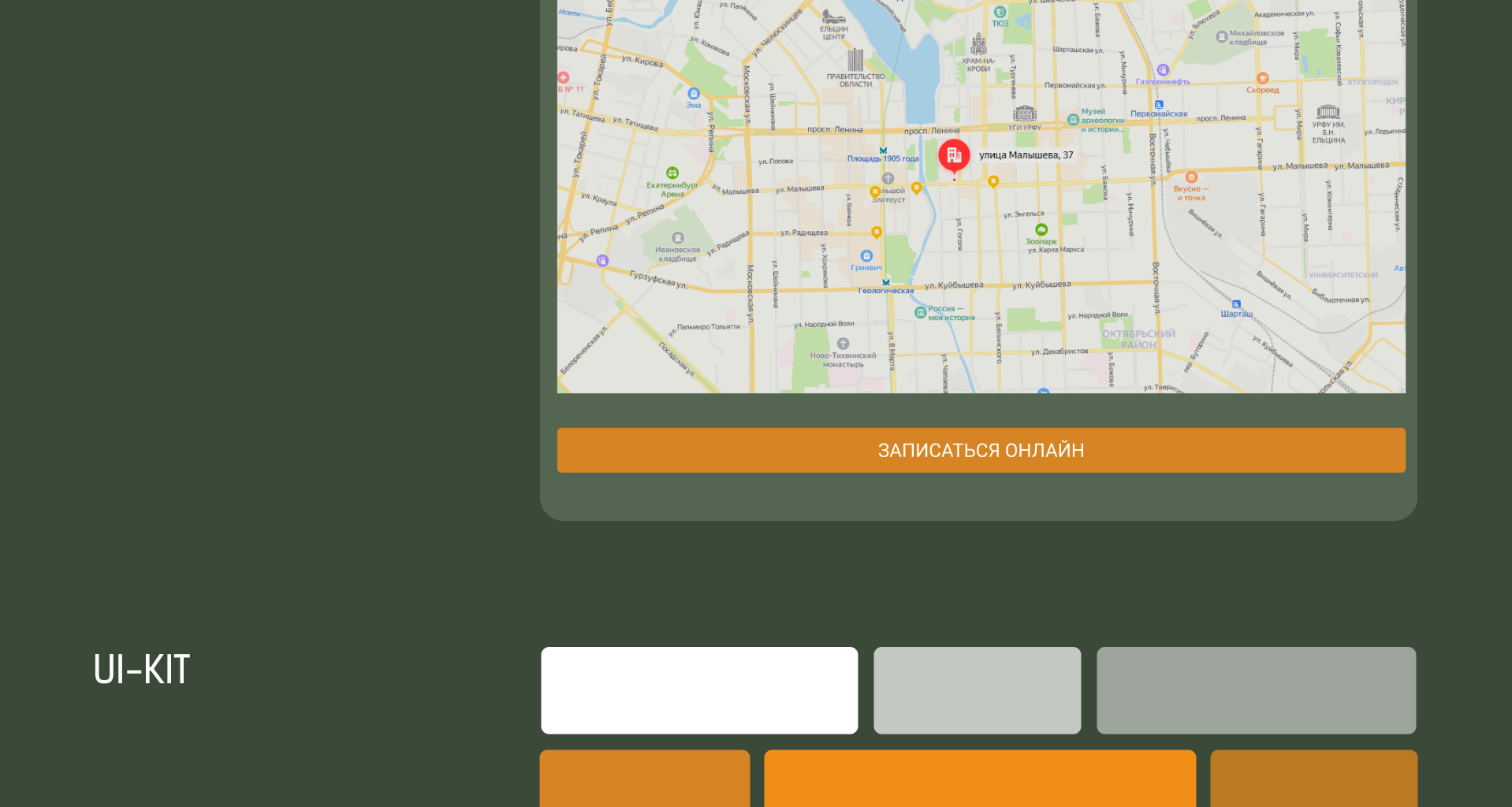Select the bright orange center swatch
This screenshot has width=1512, height=807.
(x=979, y=778)
